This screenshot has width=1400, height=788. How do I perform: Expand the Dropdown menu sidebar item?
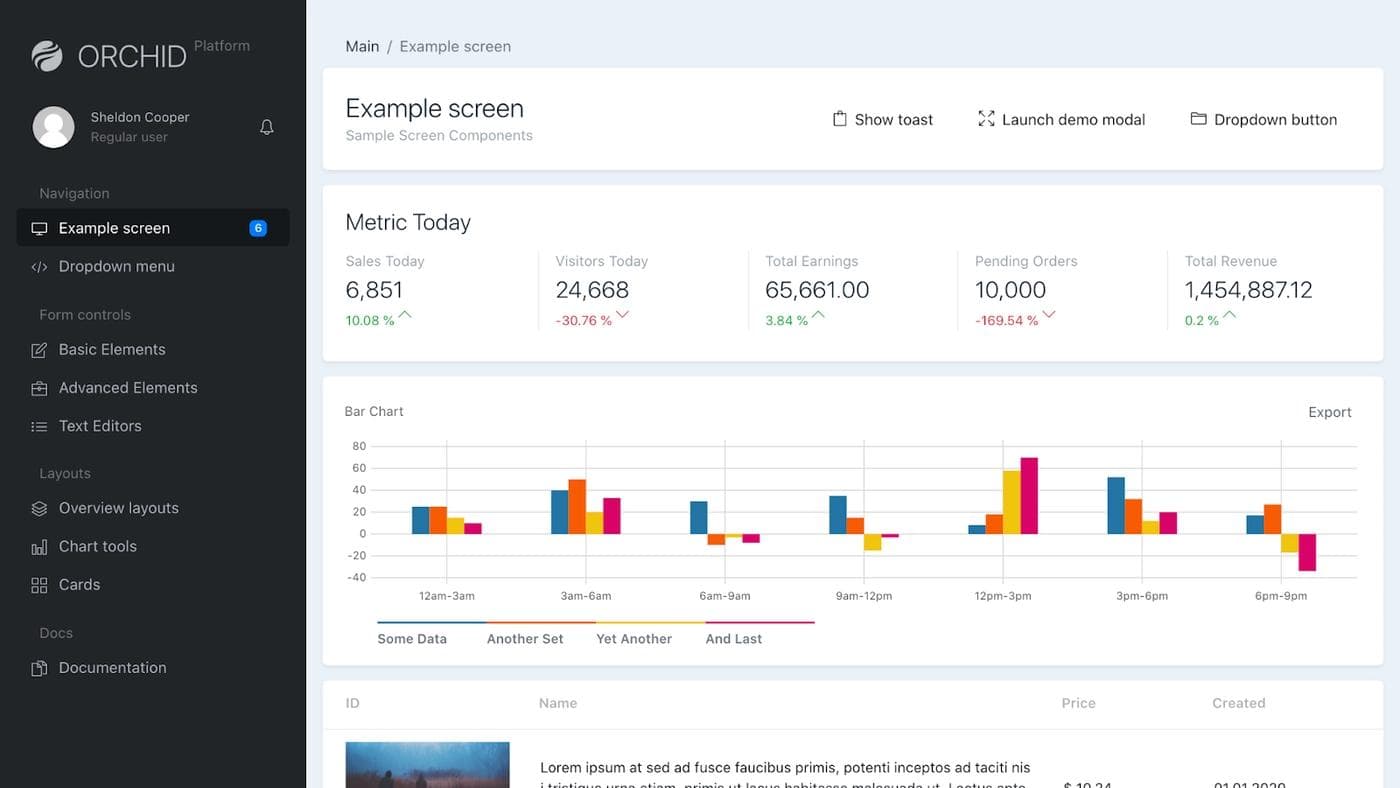tap(116, 266)
